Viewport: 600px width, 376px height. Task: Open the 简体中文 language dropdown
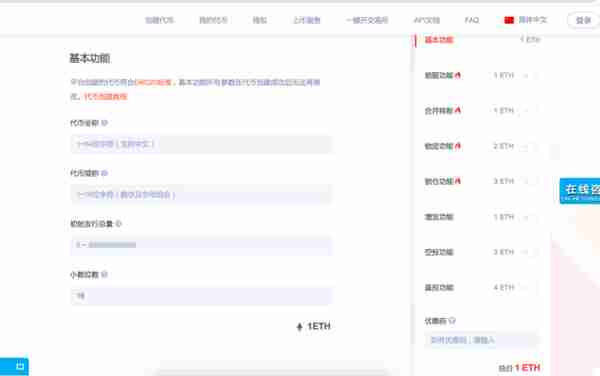pyautogui.click(x=533, y=20)
